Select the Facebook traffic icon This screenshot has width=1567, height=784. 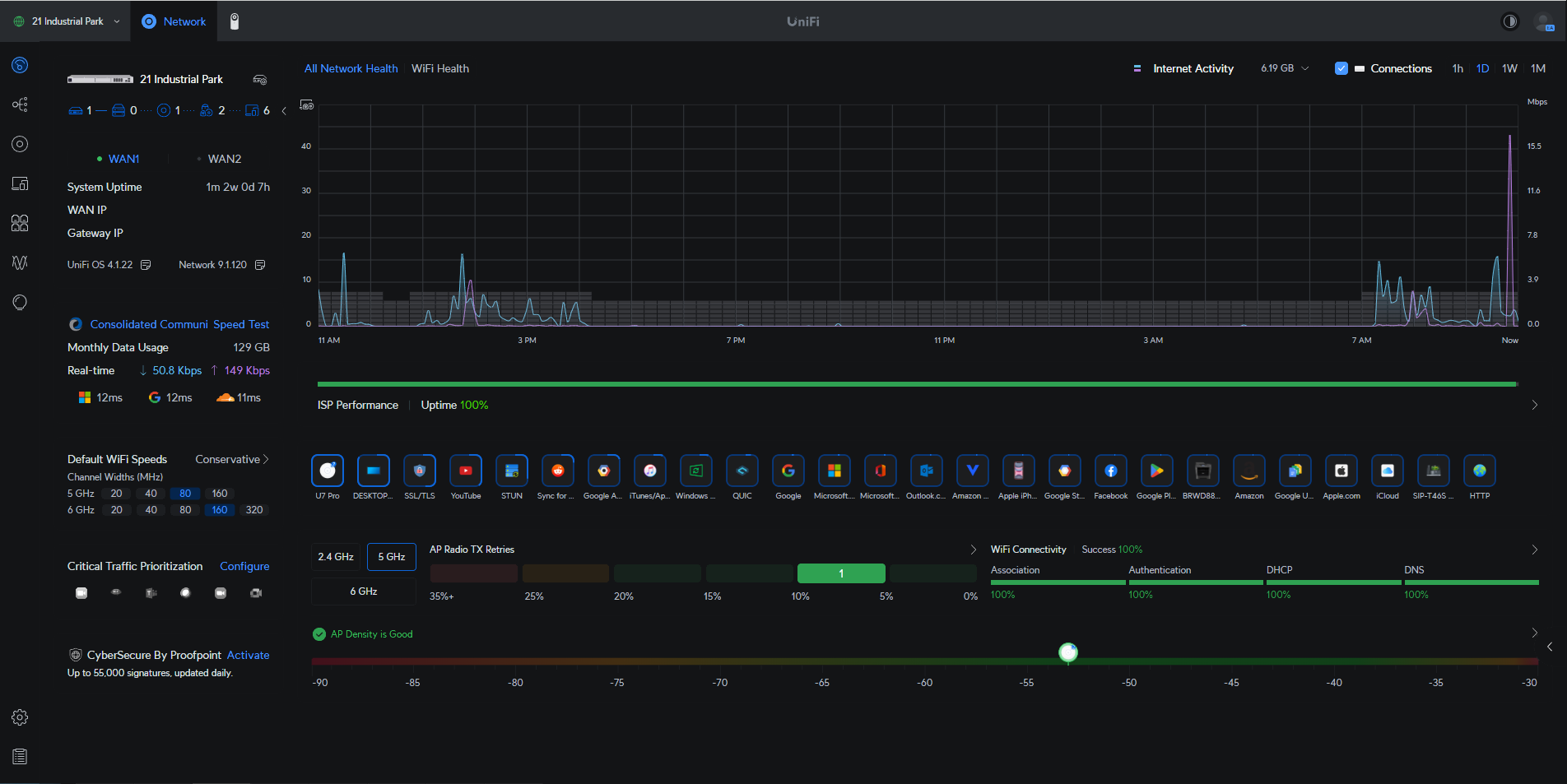(x=1110, y=471)
